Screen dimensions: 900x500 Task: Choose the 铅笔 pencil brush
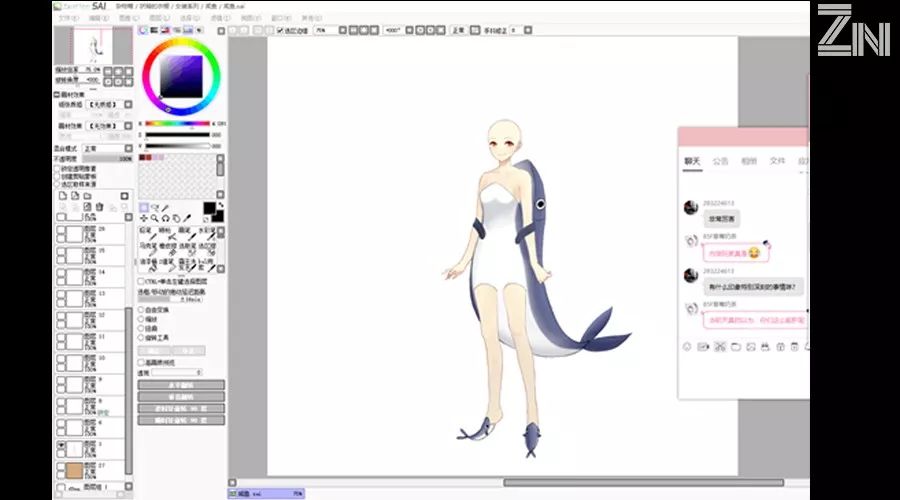coord(146,233)
